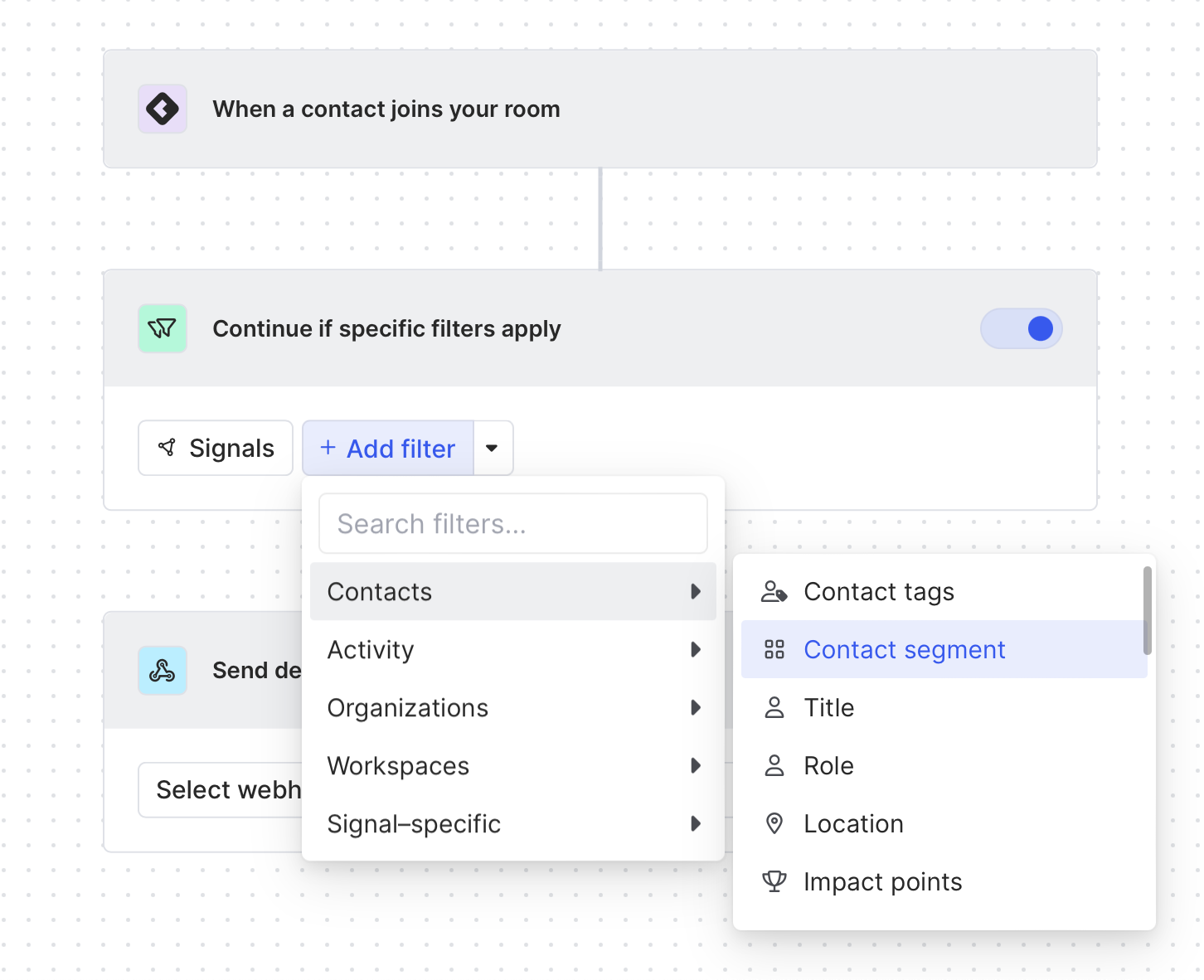The image size is (1204, 980).
Task: Click the Role person icon
Action: click(x=774, y=765)
